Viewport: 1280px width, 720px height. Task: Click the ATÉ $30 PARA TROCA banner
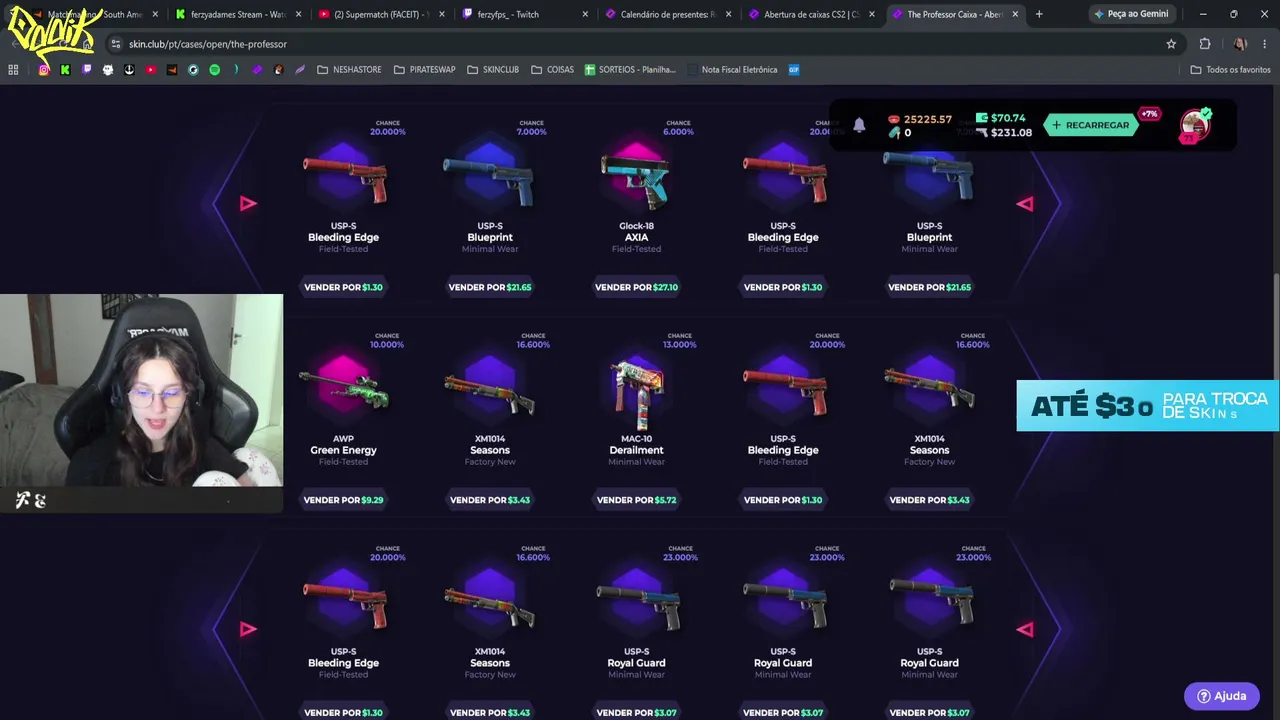point(1148,405)
